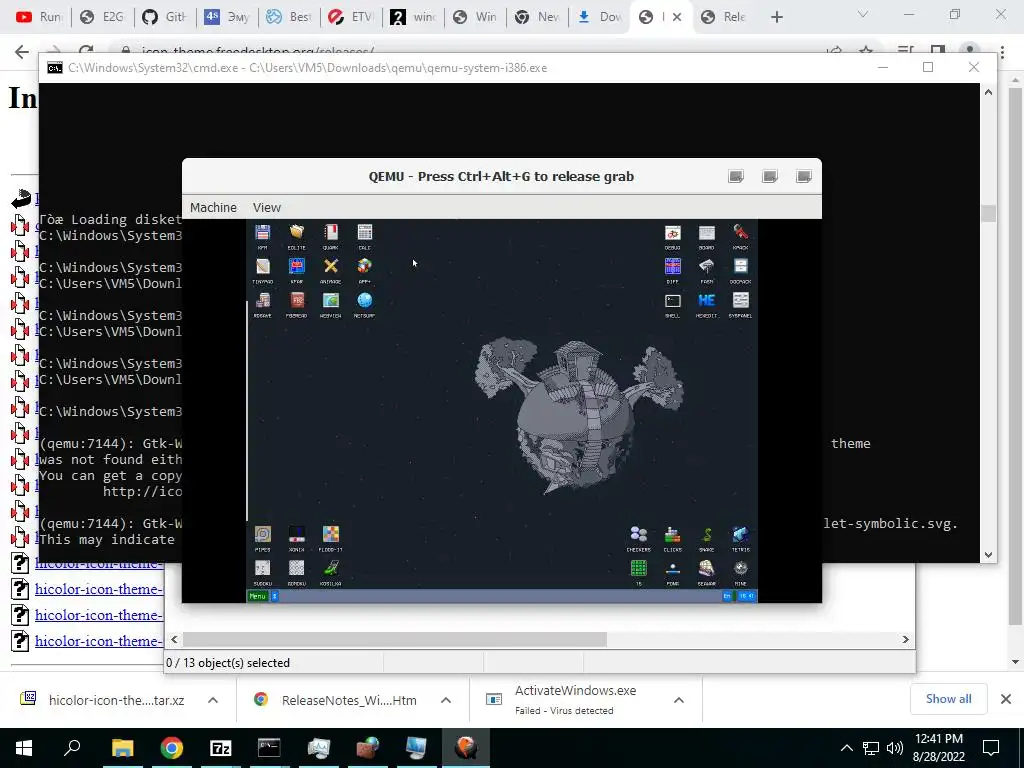
Task: Click the browser Back arrow
Action: tap(22, 52)
